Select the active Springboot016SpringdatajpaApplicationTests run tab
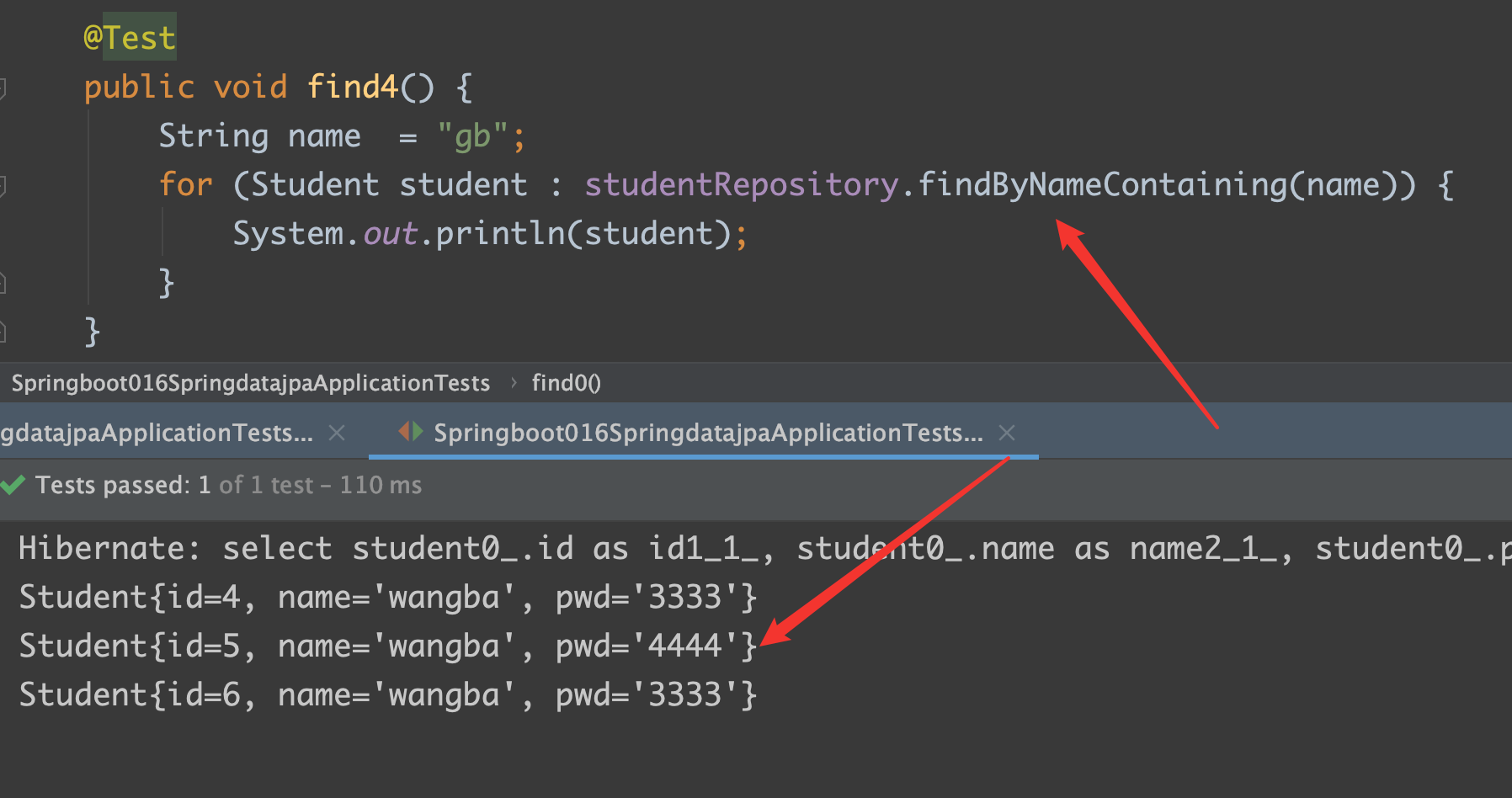Screen dimensions: 1512x798 (x=707, y=433)
